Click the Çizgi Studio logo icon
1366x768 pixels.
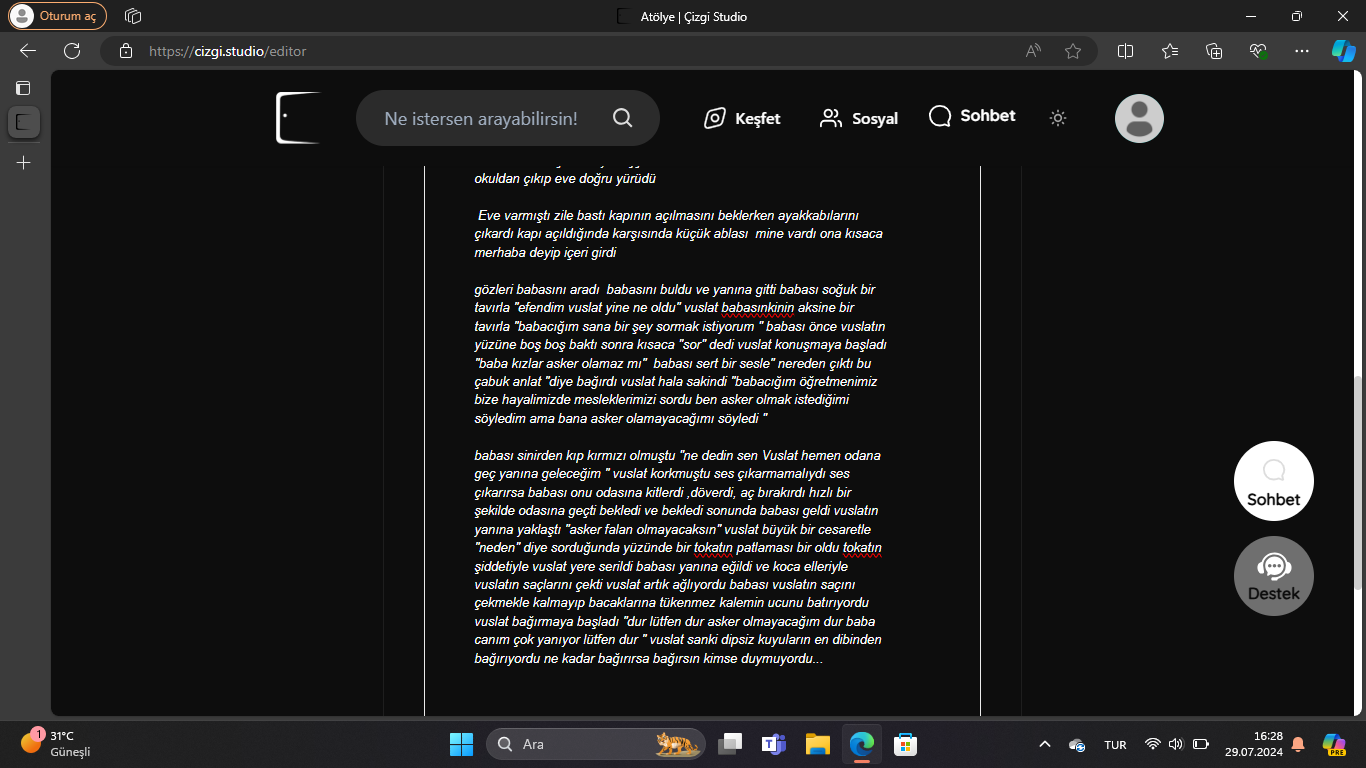coord(298,118)
